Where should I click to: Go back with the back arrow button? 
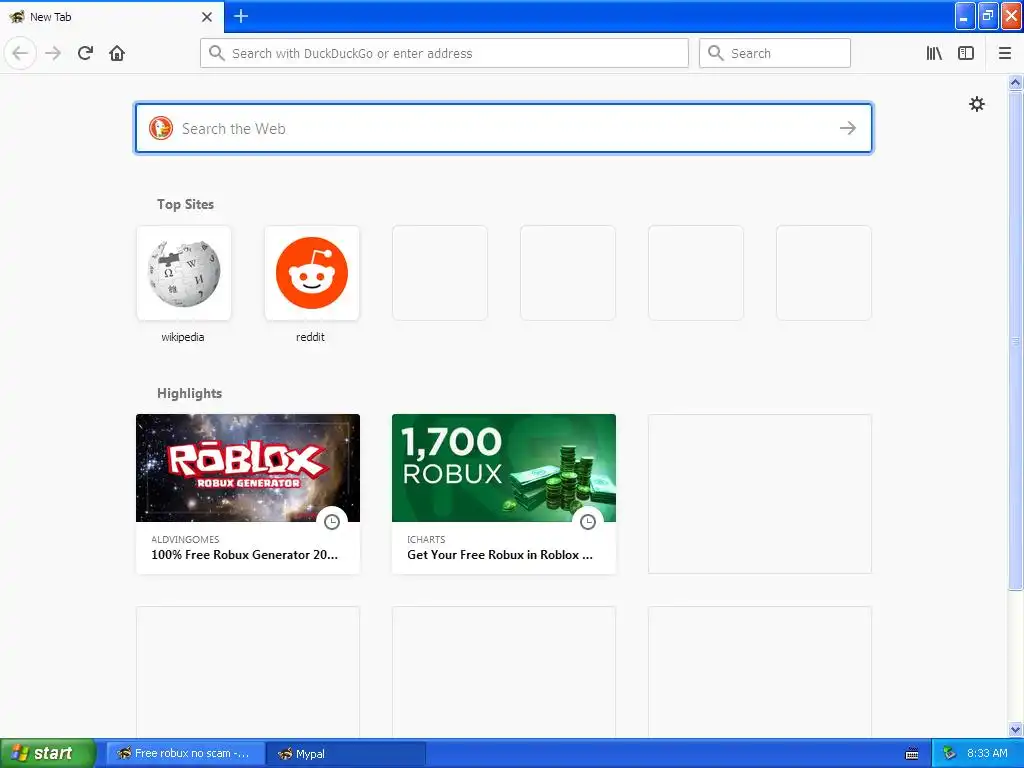[20, 53]
